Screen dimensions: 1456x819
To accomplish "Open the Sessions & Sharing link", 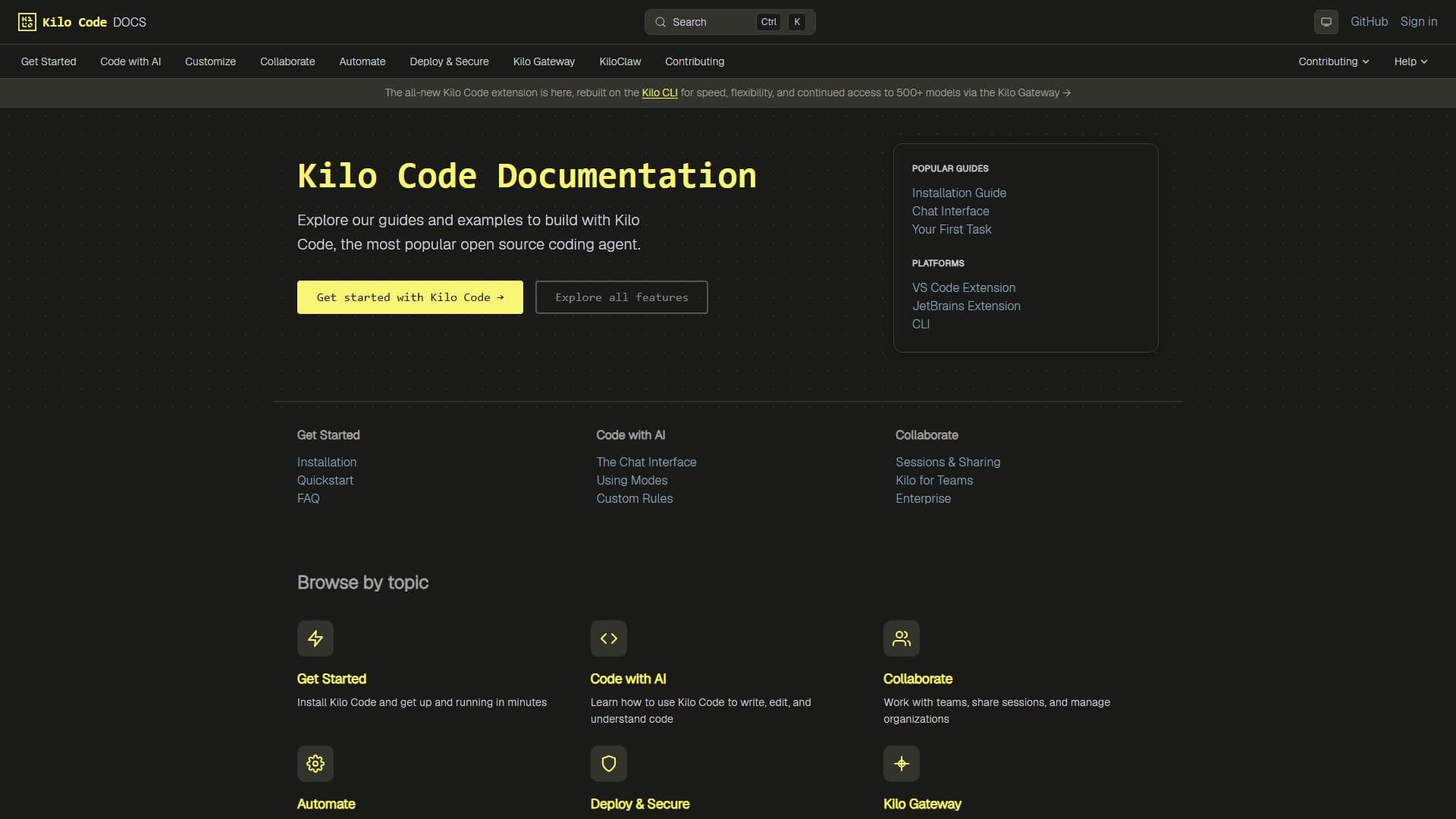I will (x=948, y=462).
